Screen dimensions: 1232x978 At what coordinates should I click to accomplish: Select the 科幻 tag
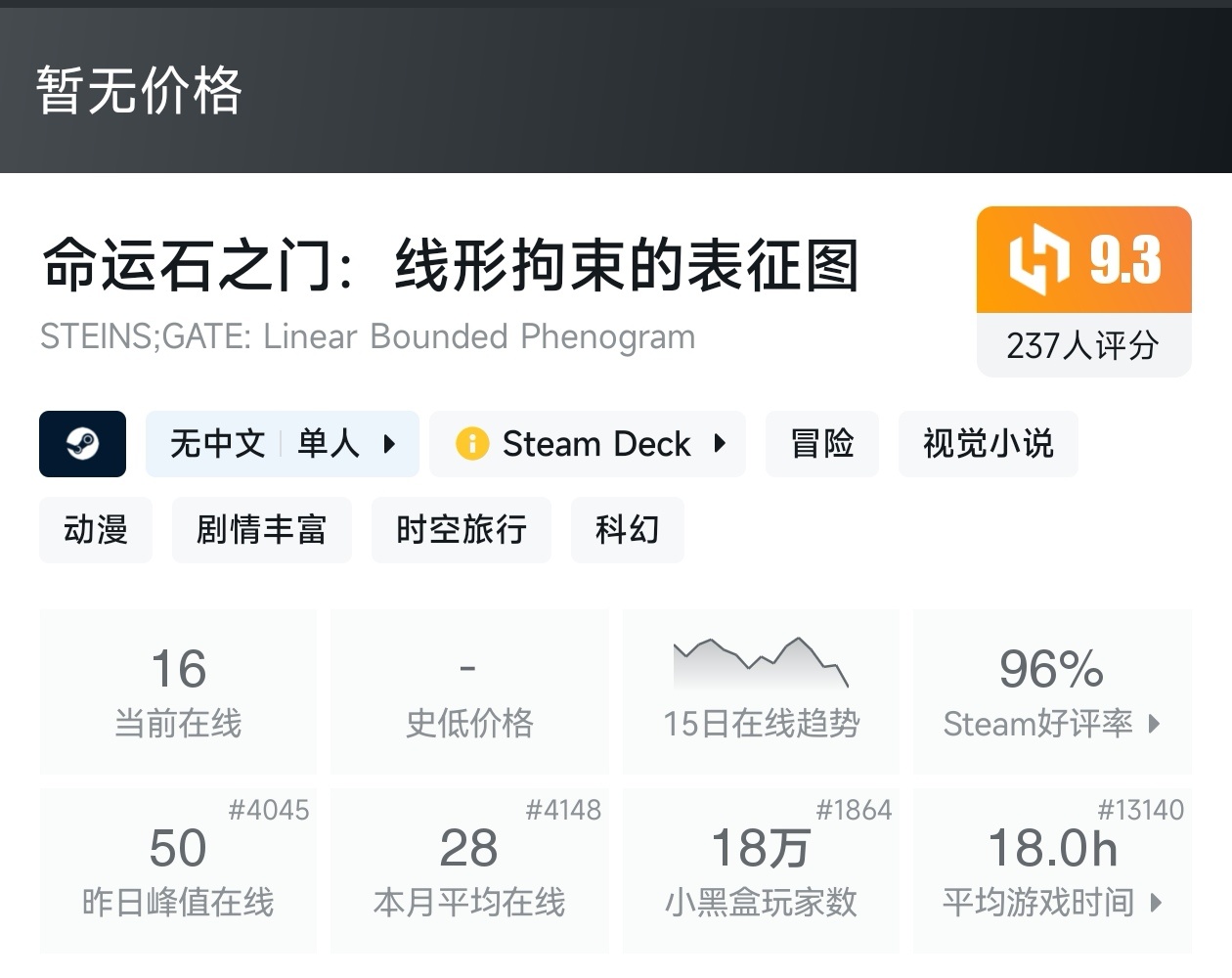628,530
